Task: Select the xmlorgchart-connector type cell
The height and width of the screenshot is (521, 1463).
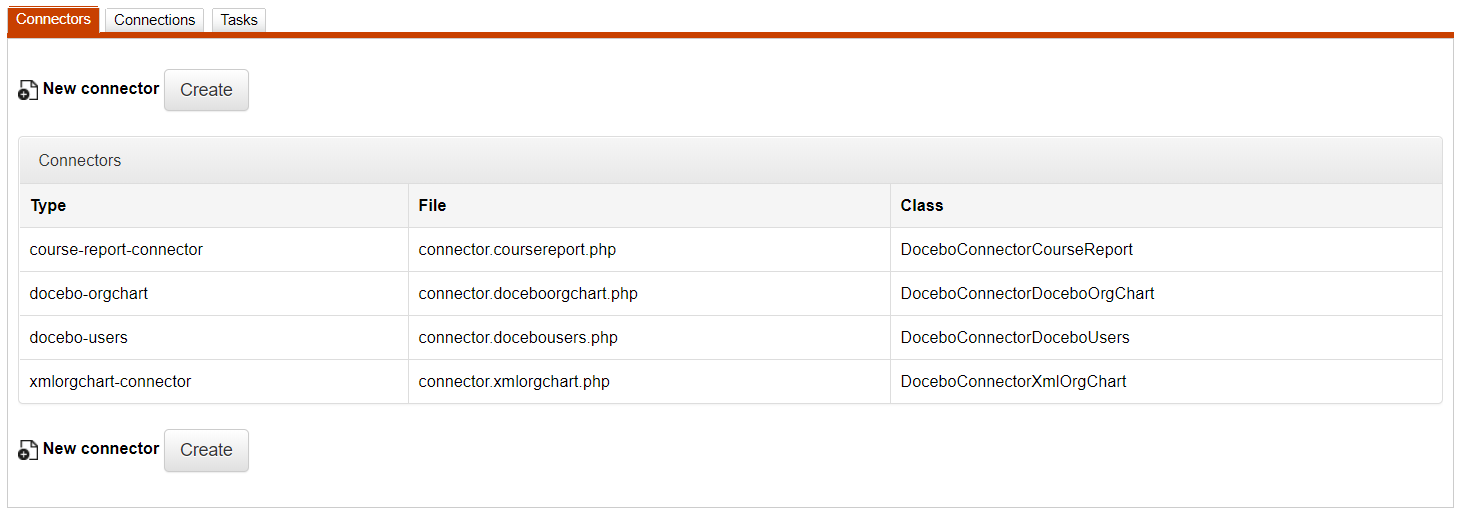Action: [110, 381]
